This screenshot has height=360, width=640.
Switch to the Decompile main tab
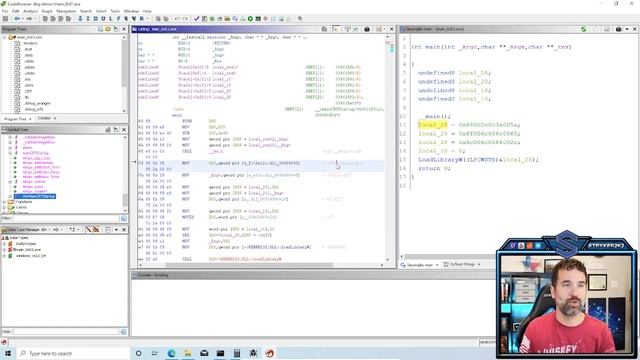tap(420, 265)
